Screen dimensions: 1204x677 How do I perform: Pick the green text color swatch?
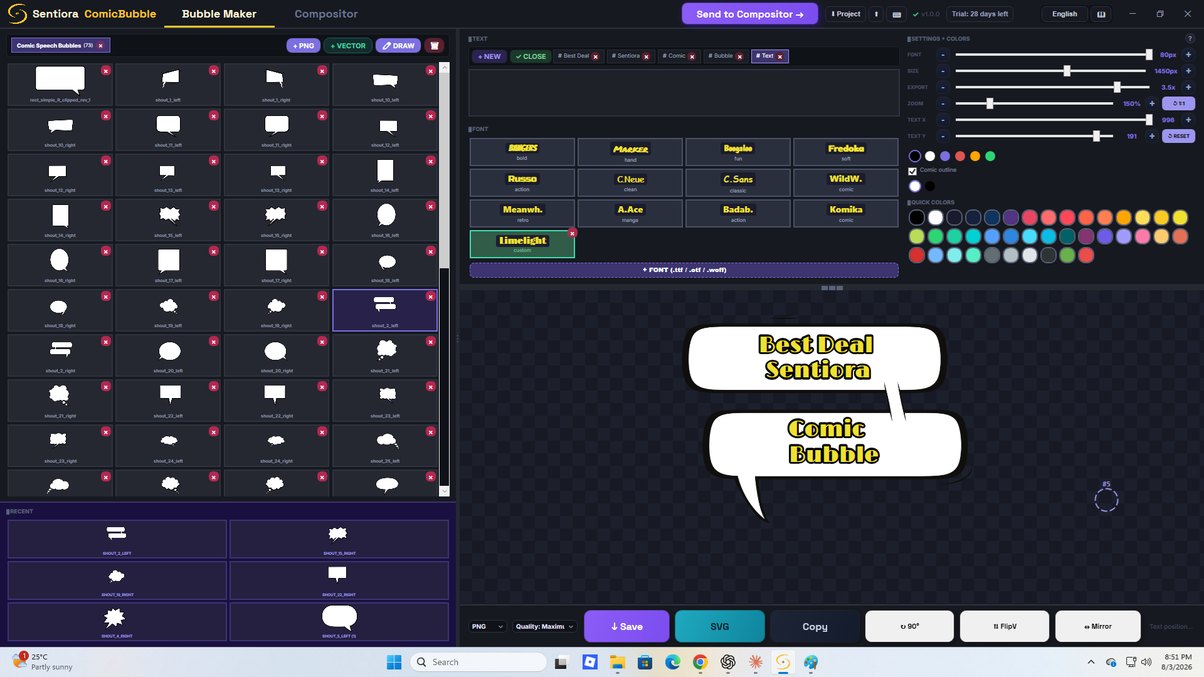(x=990, y=156)
